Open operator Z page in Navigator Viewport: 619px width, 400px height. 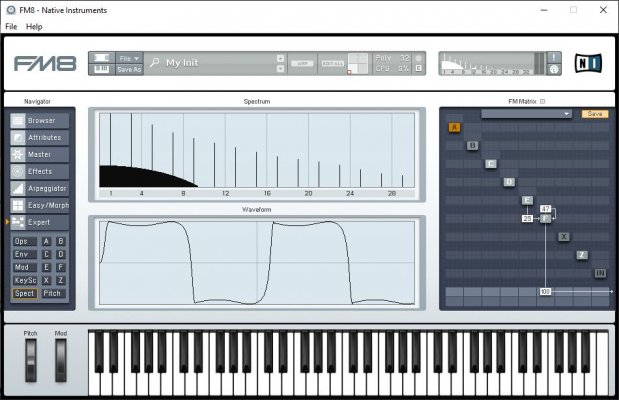point(61,280)
